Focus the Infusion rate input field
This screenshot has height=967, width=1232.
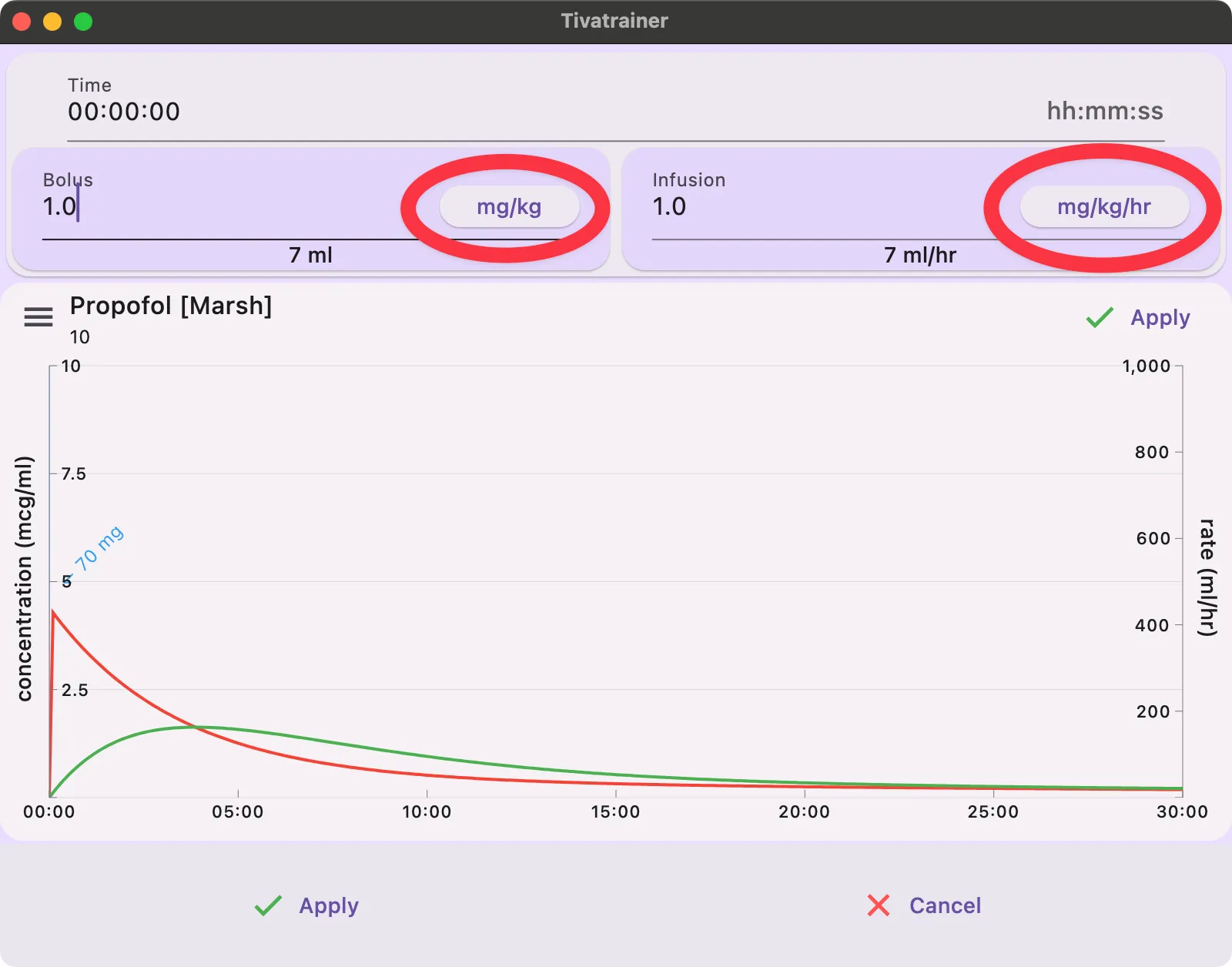click(x=824, y=207)
